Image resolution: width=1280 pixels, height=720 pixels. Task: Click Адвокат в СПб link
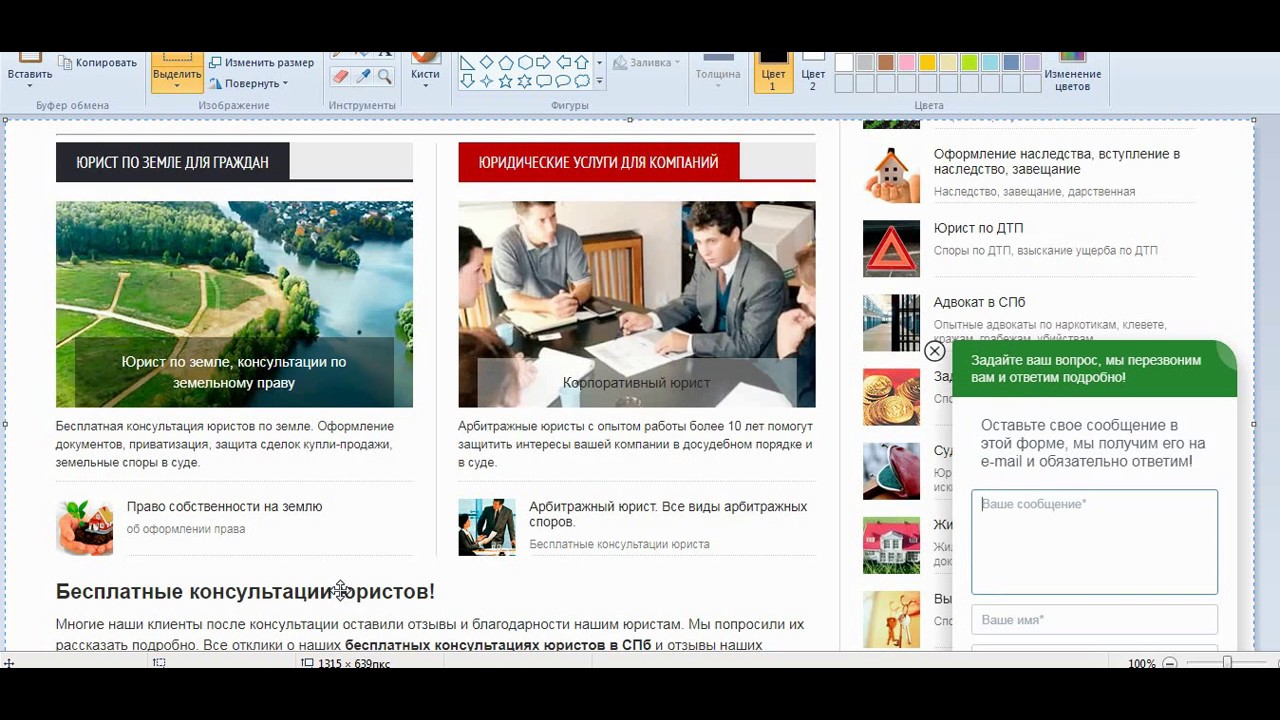[x=979, y=302]
